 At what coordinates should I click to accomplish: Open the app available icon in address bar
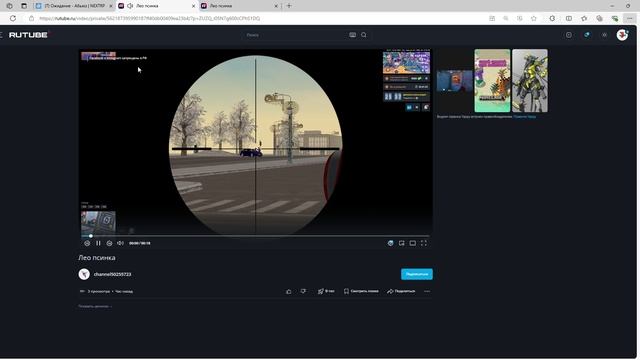point(492,18)
